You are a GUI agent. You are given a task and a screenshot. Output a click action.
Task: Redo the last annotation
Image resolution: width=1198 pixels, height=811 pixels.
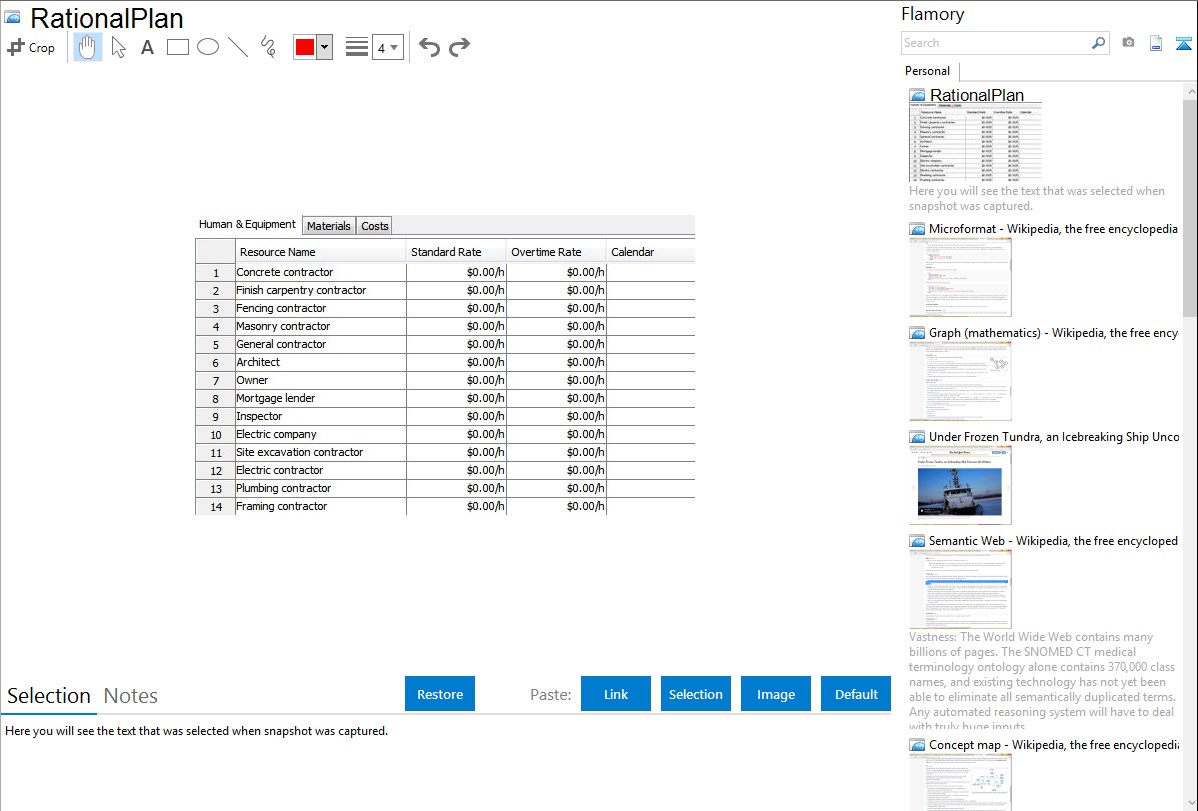click(459, 47)
